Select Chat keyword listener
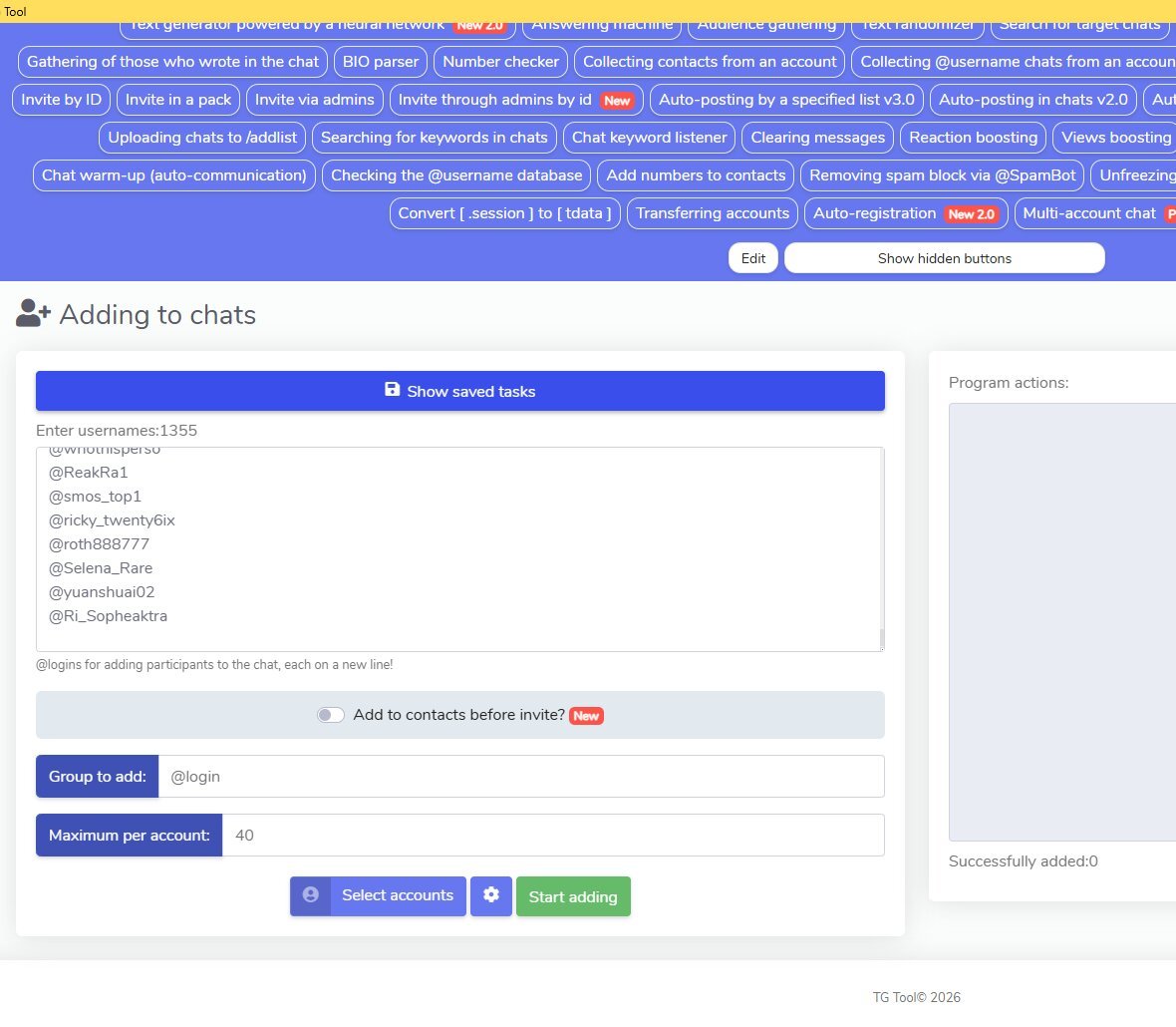 649,138
